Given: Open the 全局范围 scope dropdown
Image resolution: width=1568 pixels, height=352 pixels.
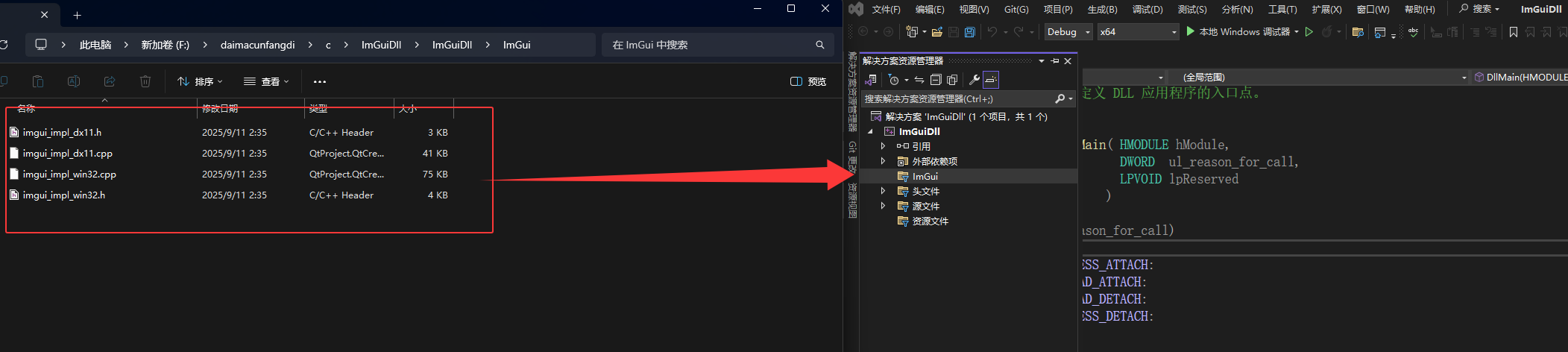Looking at the screenshot, I should coord(1319,77).
